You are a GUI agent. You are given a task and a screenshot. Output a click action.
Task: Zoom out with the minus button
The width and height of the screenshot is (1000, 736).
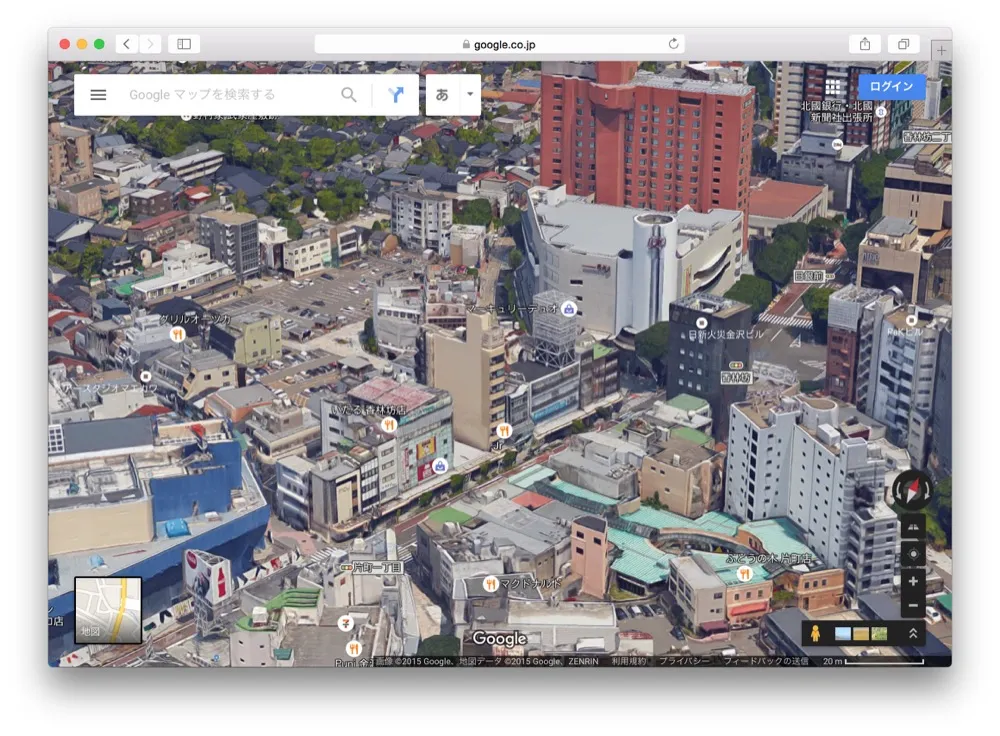pyautogui.click(x=913, y=606)
